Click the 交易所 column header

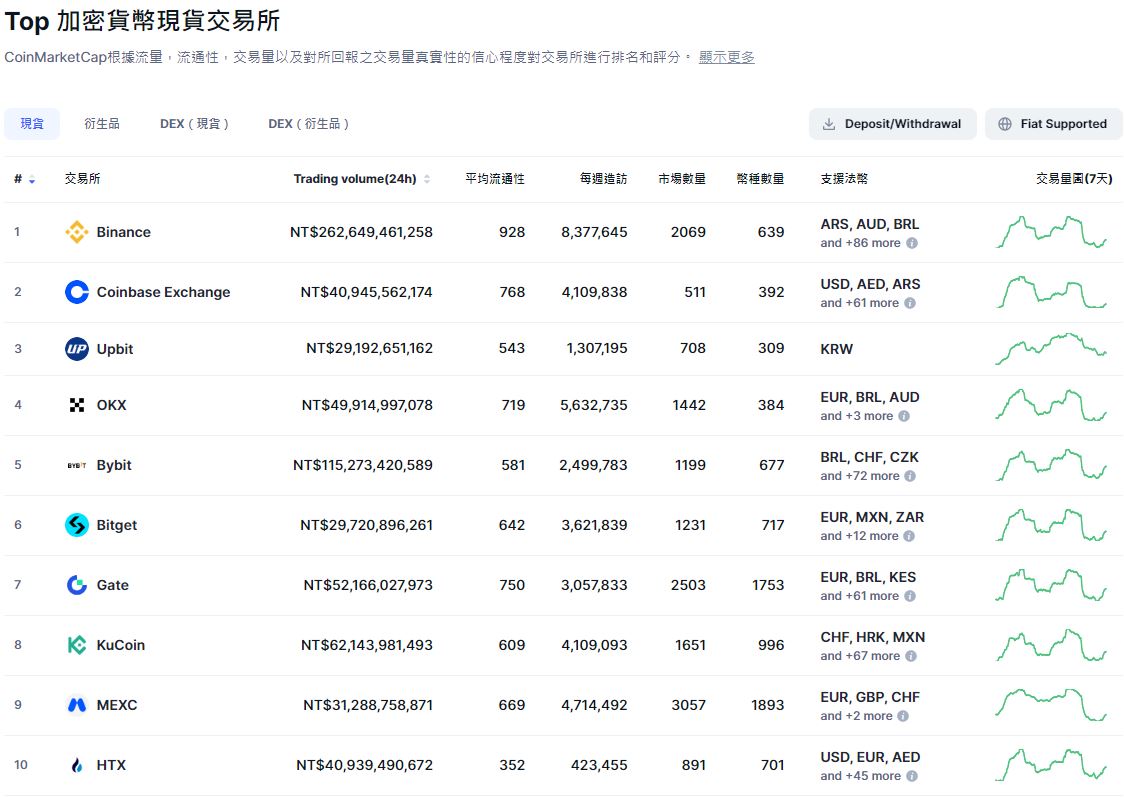[82, 179]
